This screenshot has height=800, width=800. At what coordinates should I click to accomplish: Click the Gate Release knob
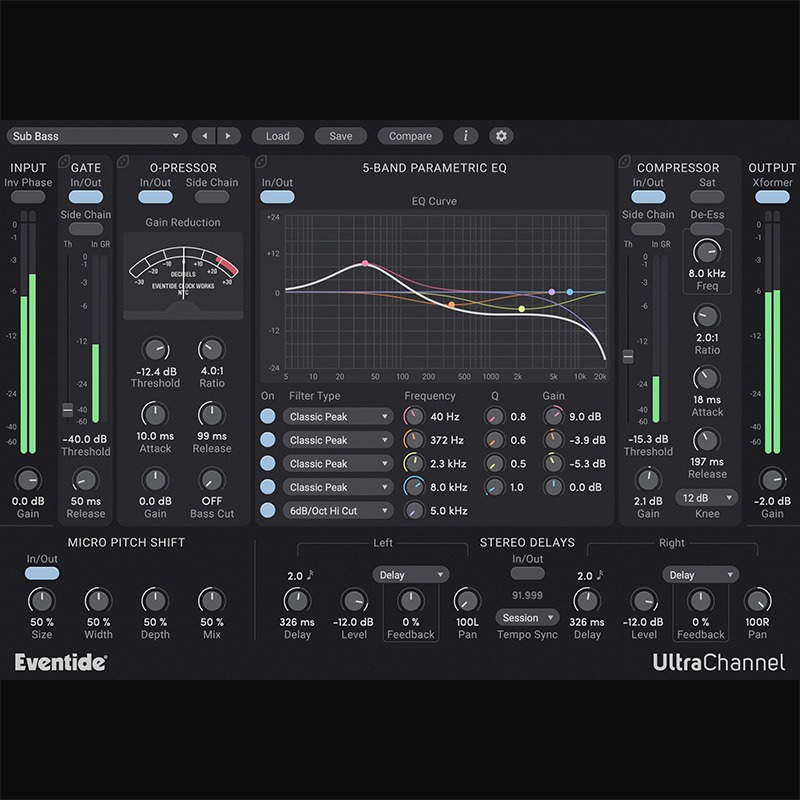85,480
